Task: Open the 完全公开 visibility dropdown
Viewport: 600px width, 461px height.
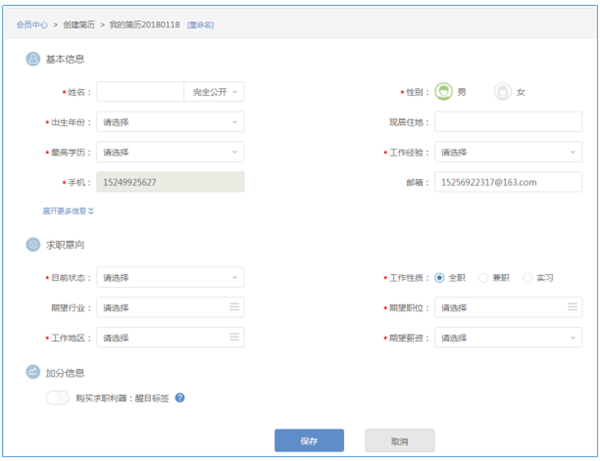Action: coord(214,92)
